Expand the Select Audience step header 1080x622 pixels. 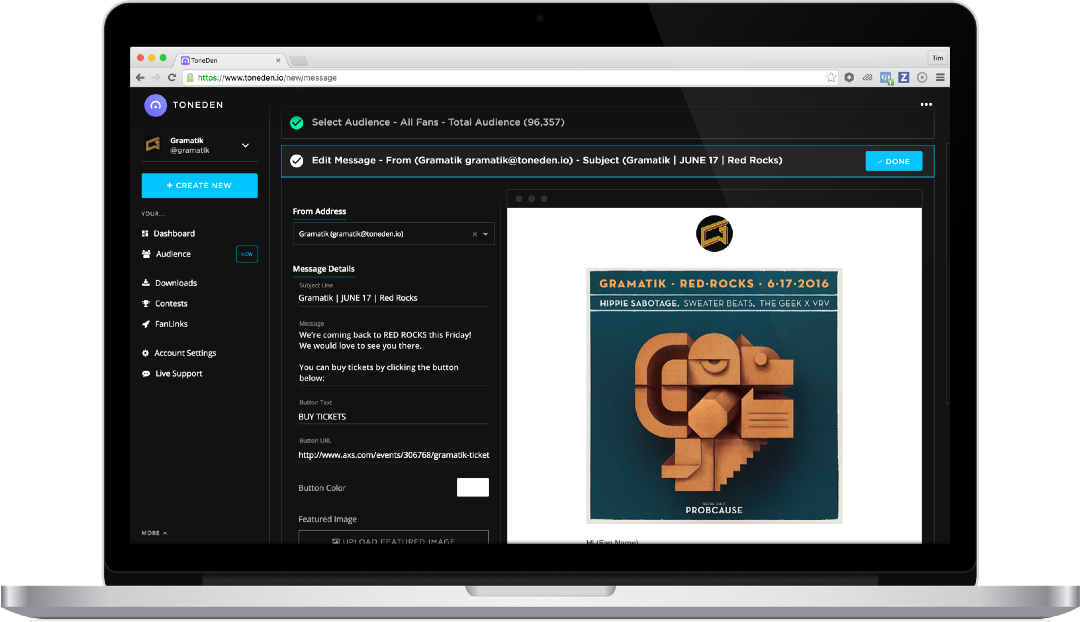(608, 123)
